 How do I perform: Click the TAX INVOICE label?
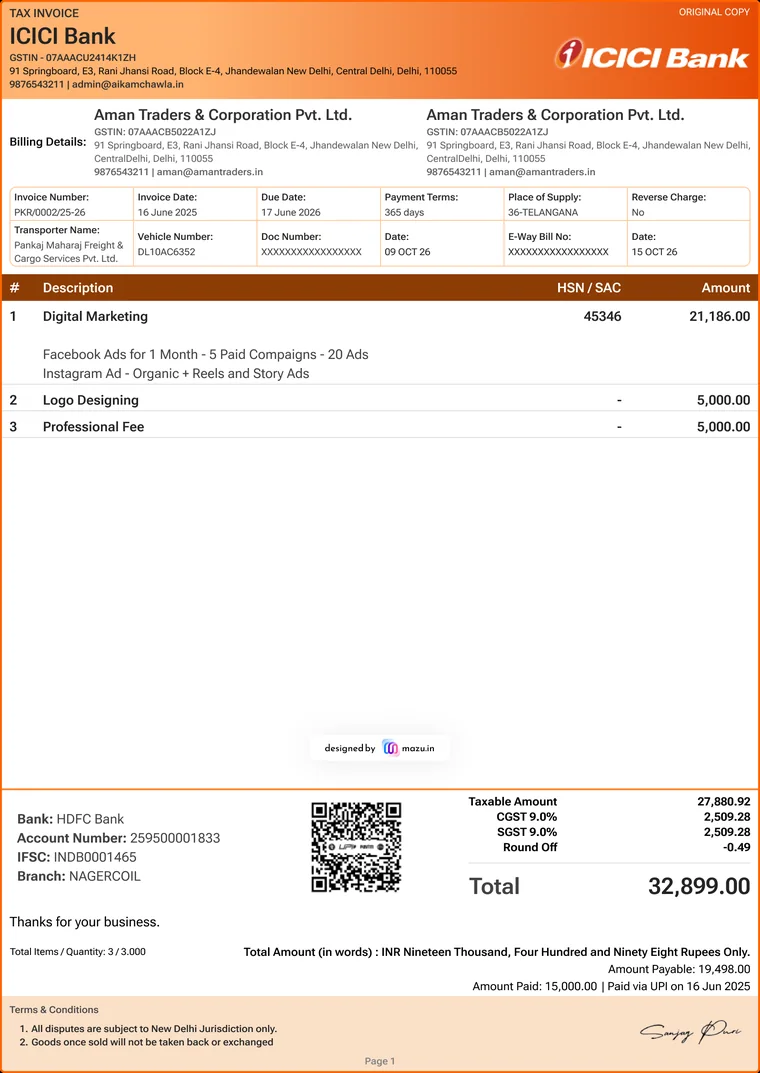(x=44, y=12)
